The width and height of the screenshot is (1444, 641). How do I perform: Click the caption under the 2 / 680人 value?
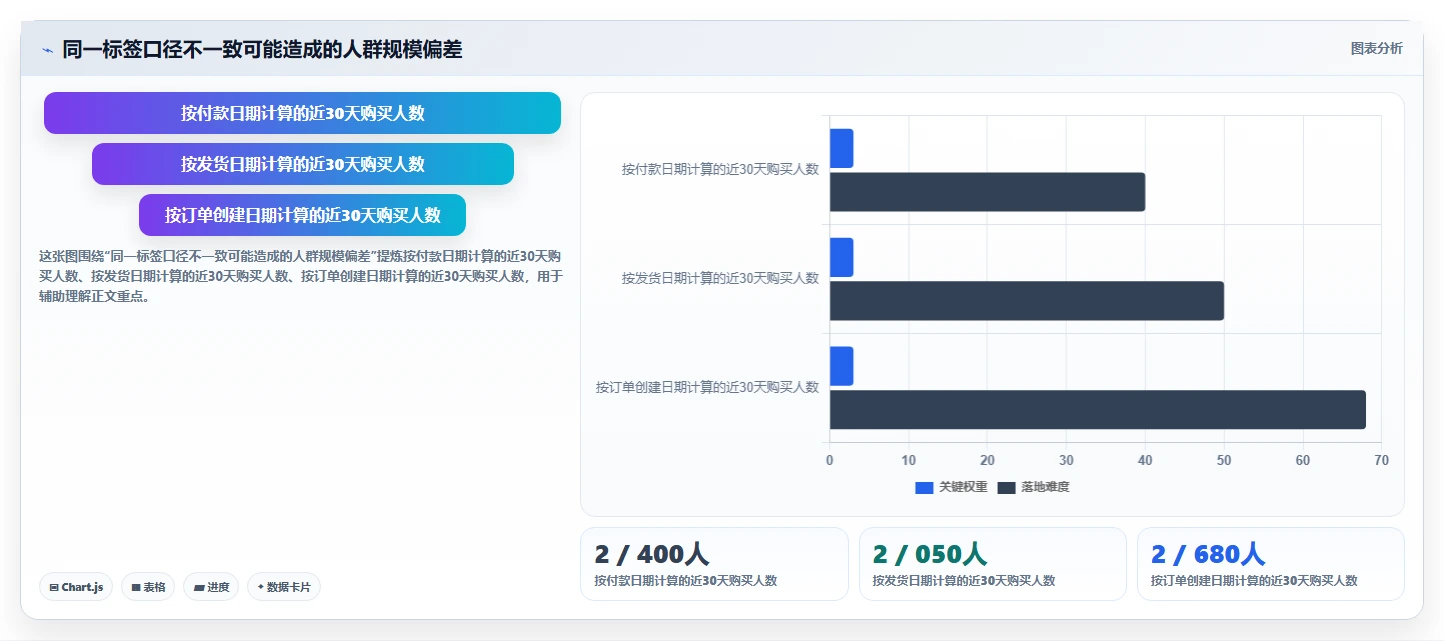click(1254, 580)
